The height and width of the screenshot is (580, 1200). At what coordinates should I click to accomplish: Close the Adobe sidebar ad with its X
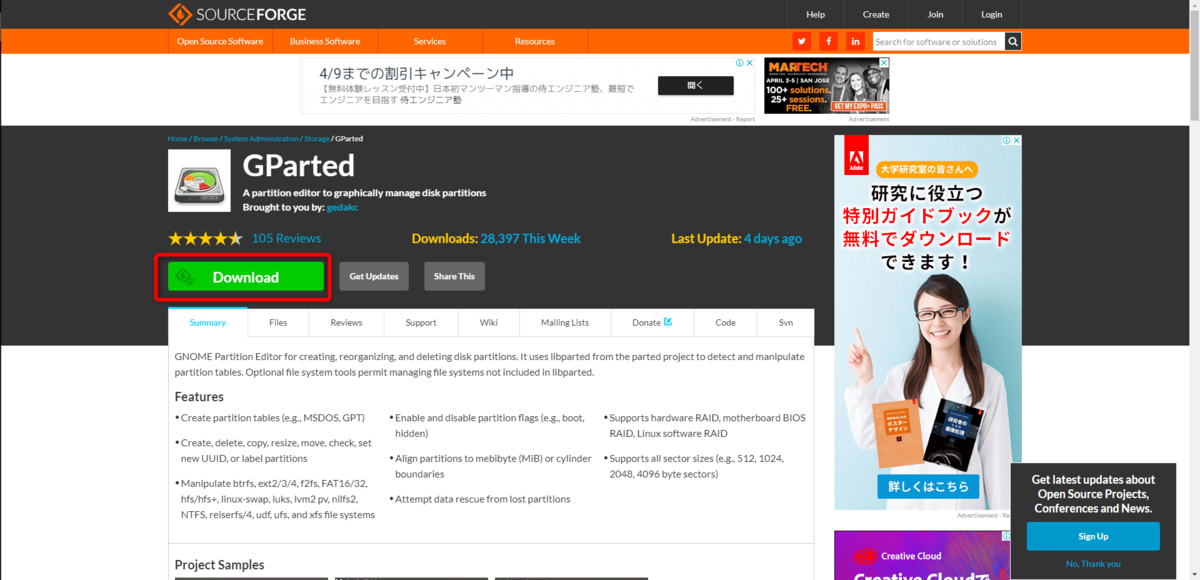[1016, 141]
